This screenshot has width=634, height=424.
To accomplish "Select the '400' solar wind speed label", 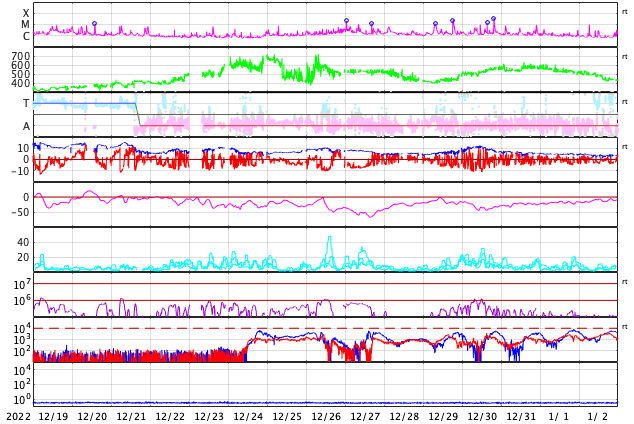I will (x=21, y=83).
